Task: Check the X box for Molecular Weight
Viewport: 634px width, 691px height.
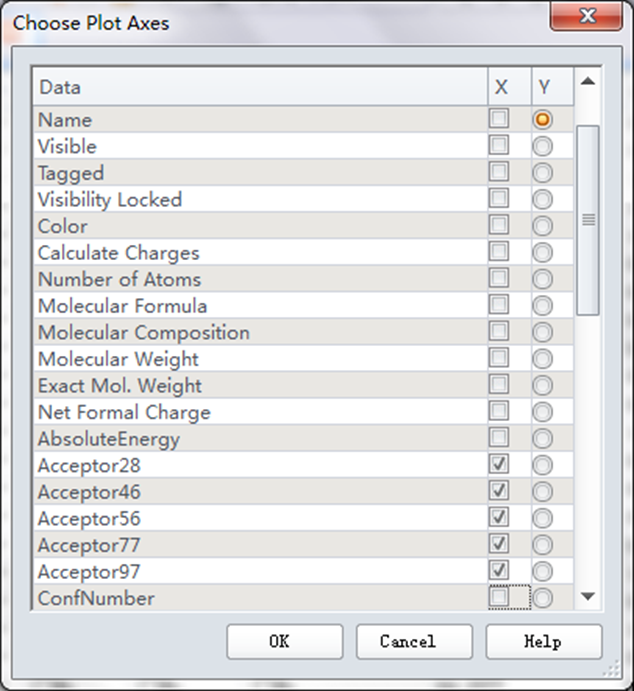Action: [498, 358]
